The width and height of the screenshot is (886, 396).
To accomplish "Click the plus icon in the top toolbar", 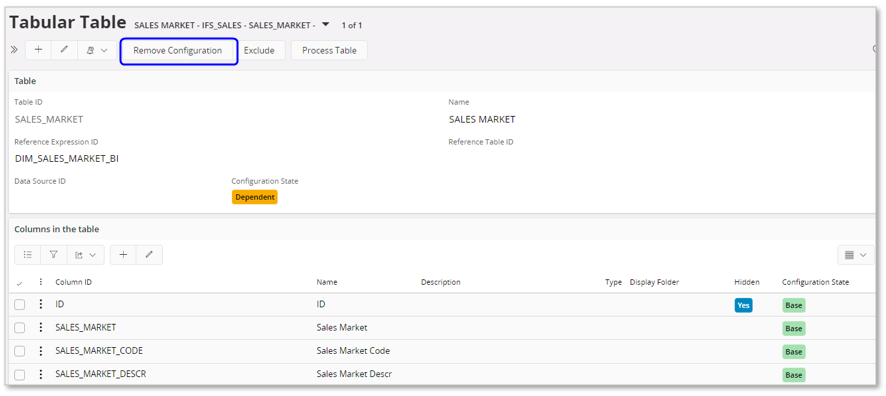I will point(38,50).
